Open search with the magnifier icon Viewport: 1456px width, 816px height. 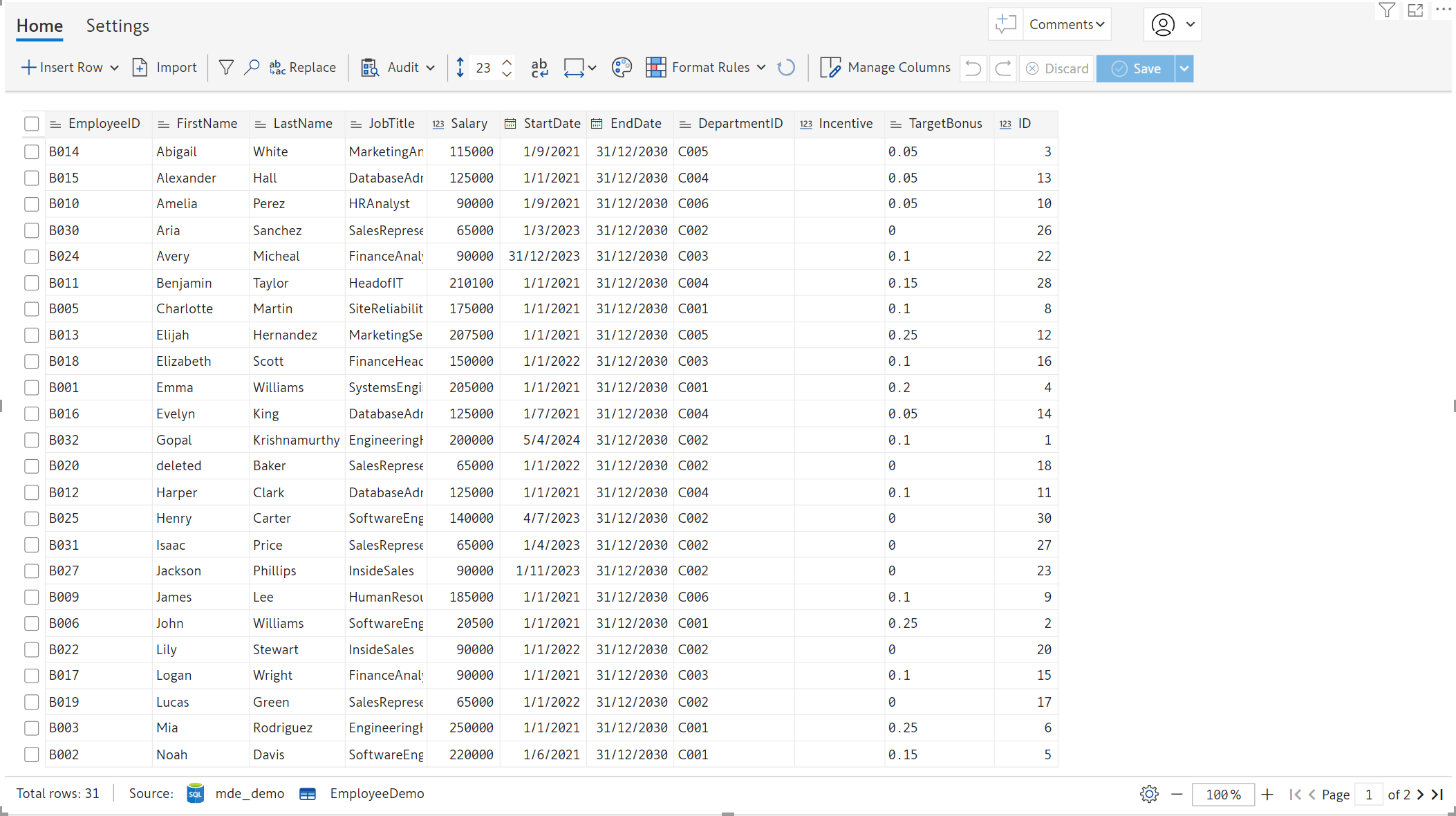pyautogui.click(x=252, y=68)
